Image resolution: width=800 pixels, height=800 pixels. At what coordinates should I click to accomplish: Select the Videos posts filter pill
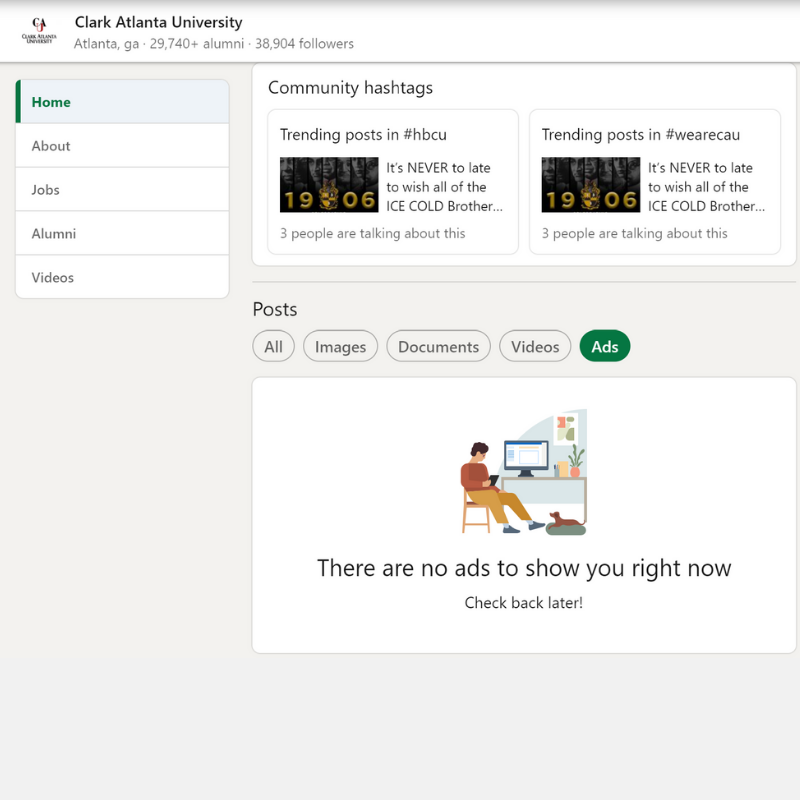point(535,346)
